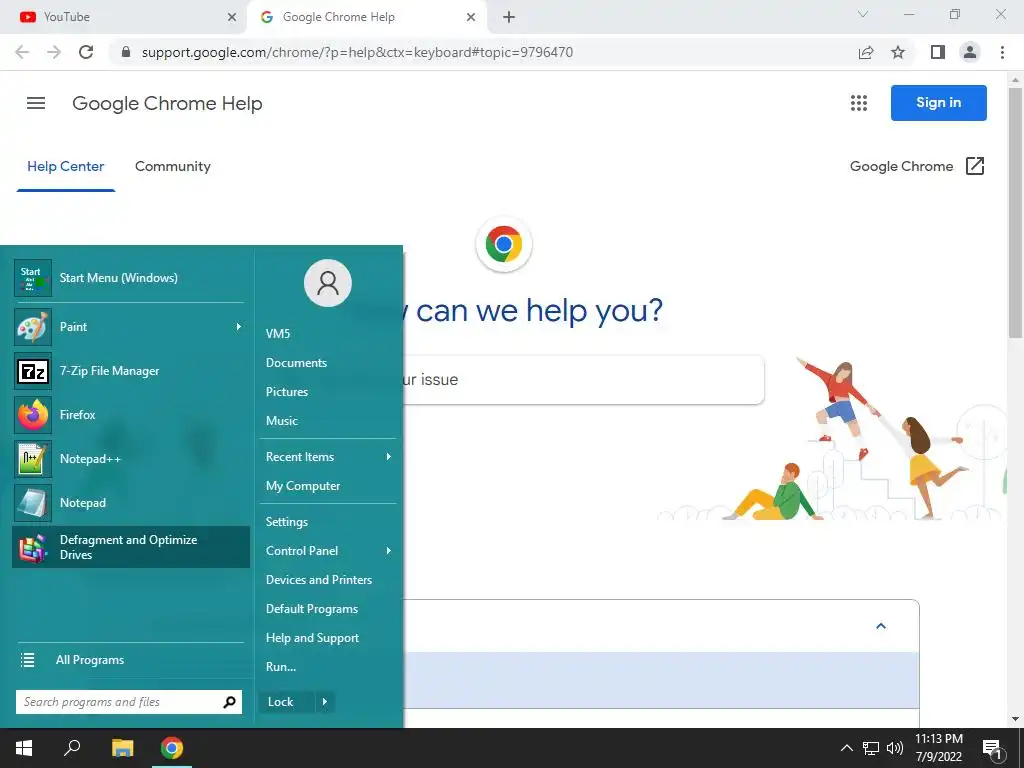Show hidden tray icons chevron

pos(846,748)
